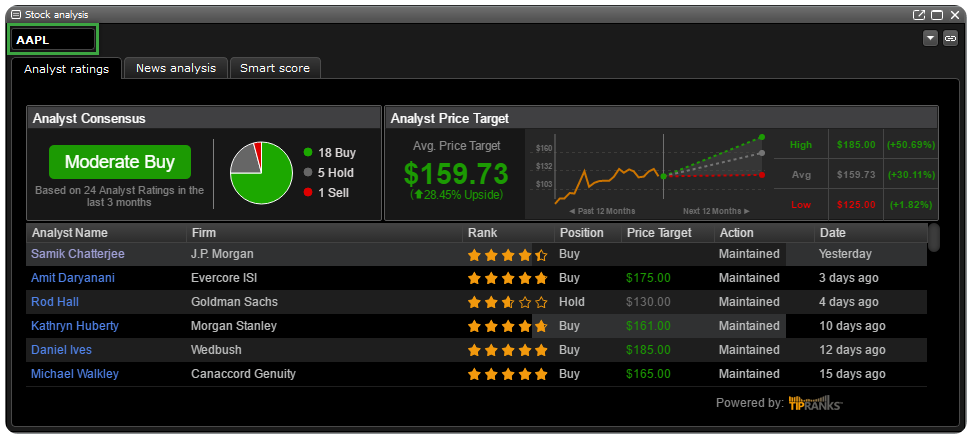The image size is (972, 439).
Task: Click the $130.00 price target cell
Action: pyautogui.click(x=648, y=302)
